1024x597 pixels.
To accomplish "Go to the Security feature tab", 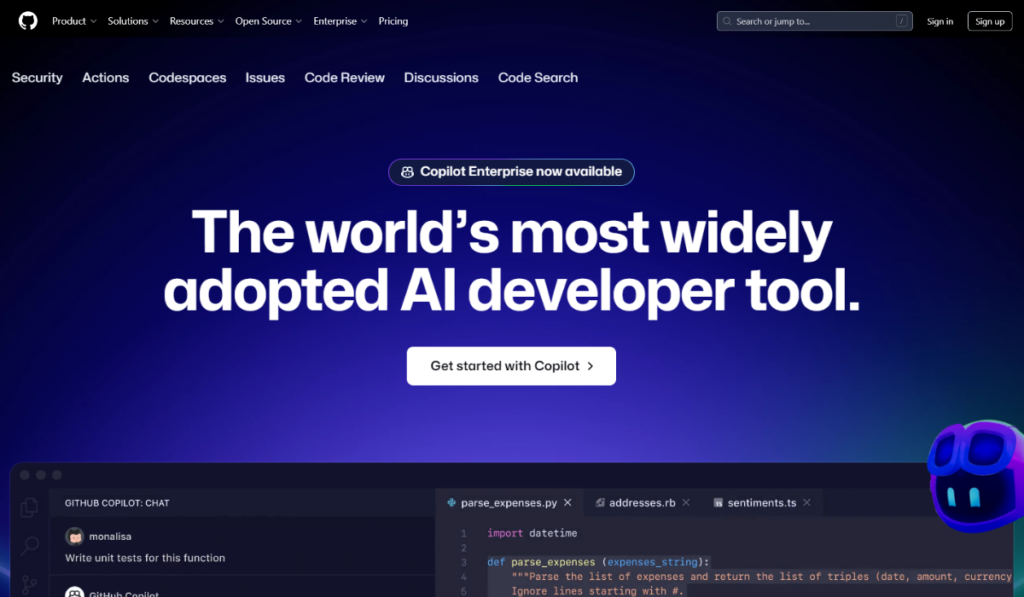I will click(x=37, y=78).
